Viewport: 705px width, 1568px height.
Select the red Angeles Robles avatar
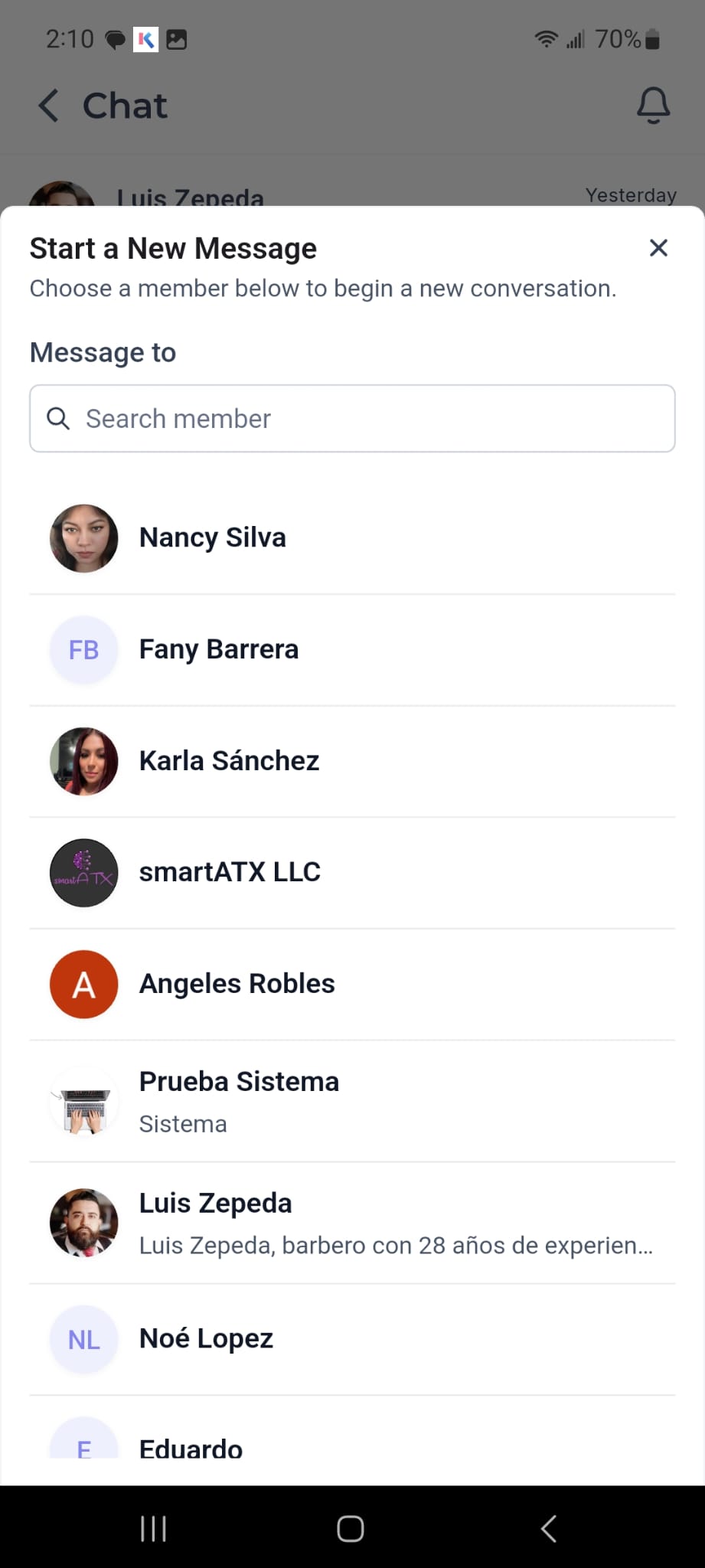(84, 984)
